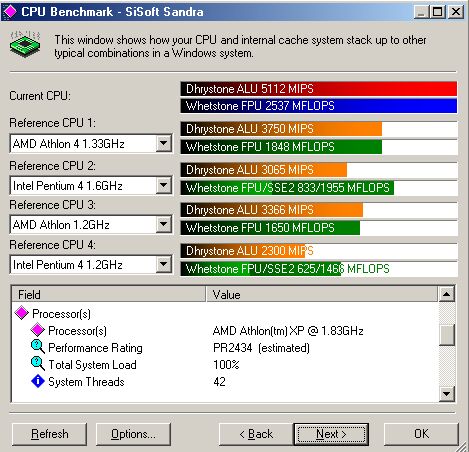The image size is (469, 452).
Task: Click the Total System Load magnifier icon
Action: pyautogui.click(x=38, y=364)
